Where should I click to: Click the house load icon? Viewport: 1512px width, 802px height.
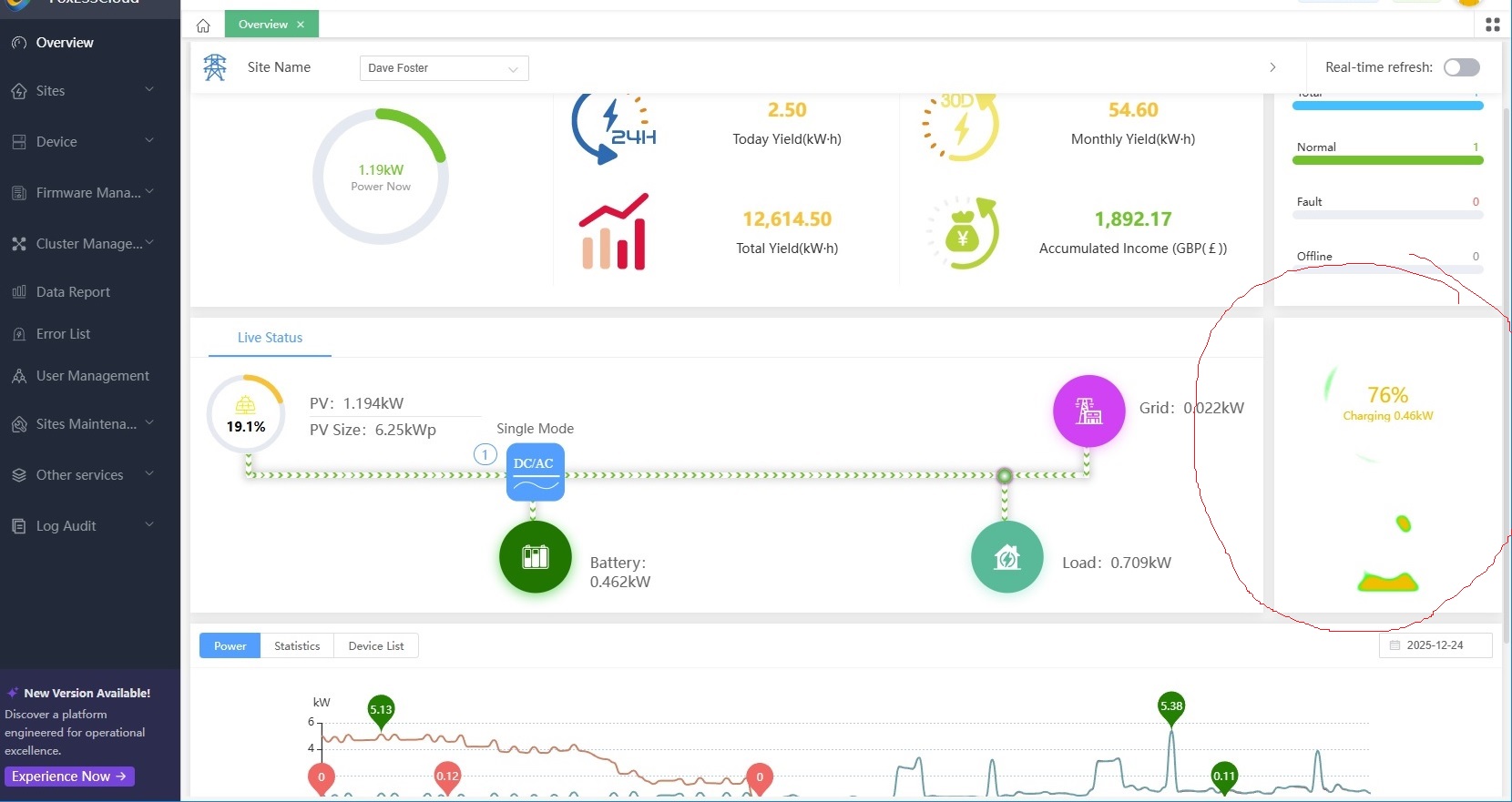tap(1006, 557)
